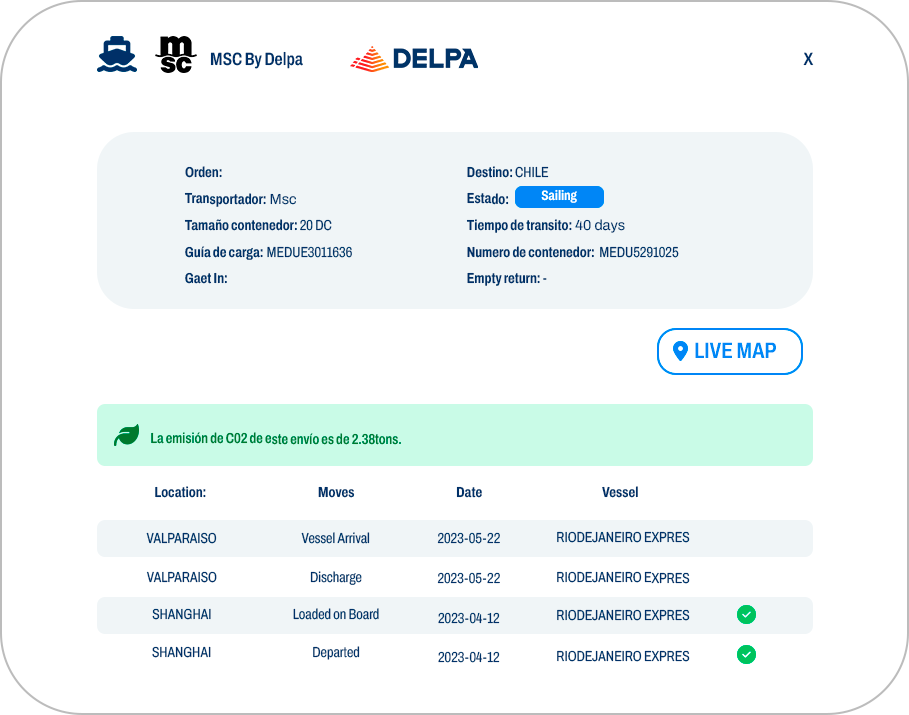
Task: Toggle the completion check for SHANGHAI Loaded row
Action: coord(746,615)
